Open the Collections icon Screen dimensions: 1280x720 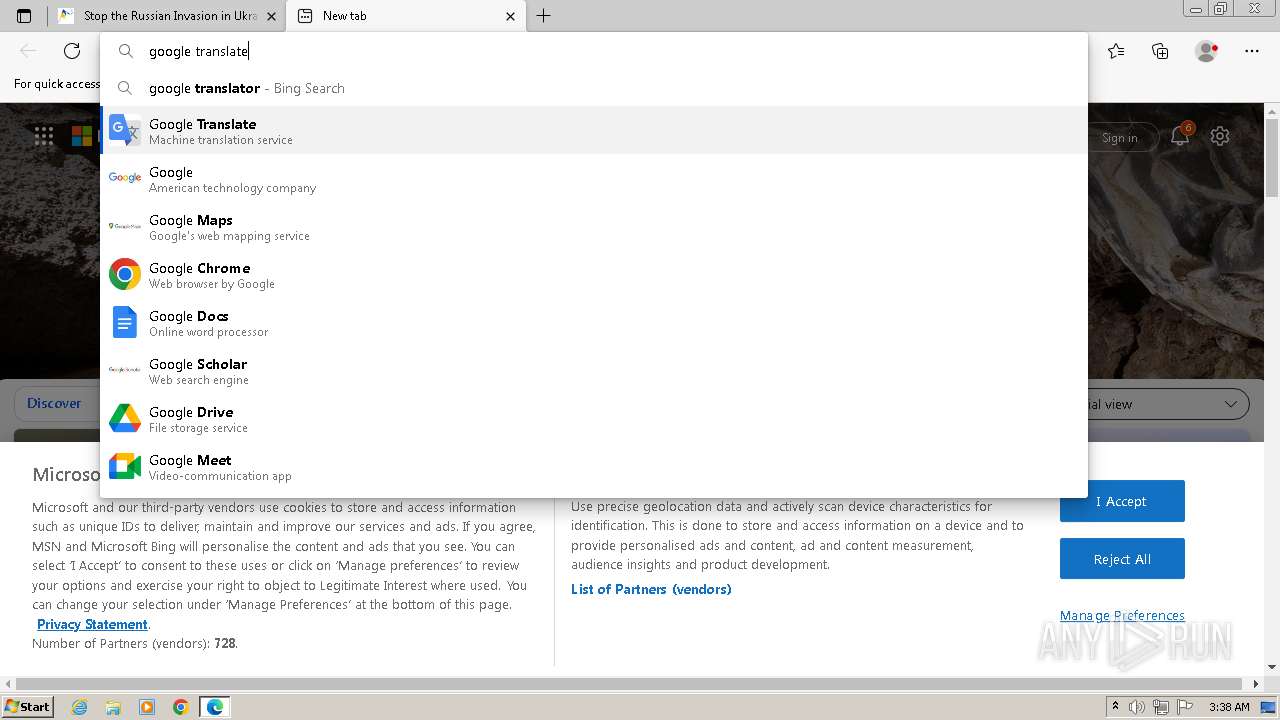[x=1160, y=51]
